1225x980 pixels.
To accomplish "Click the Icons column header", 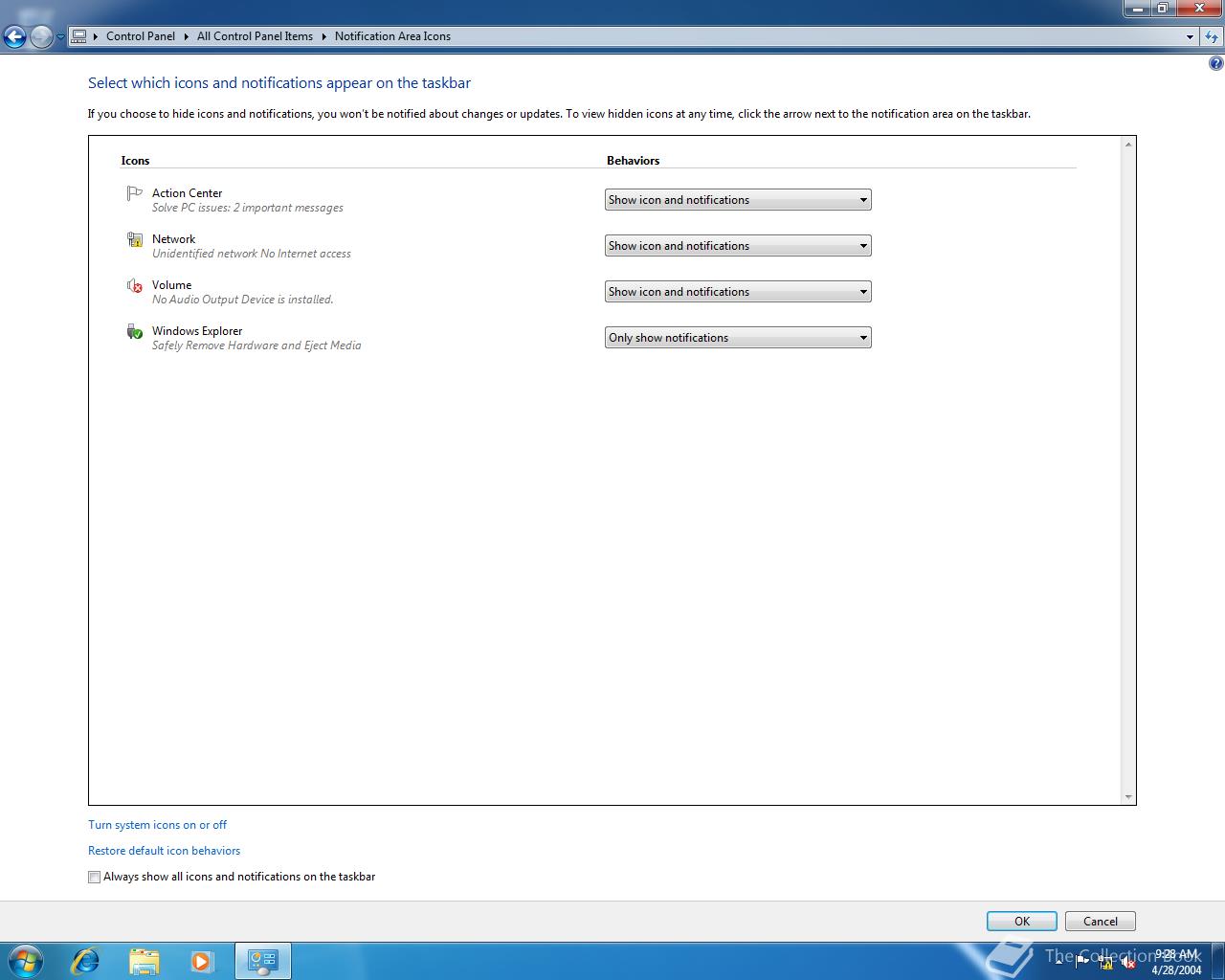I will 135,161.
